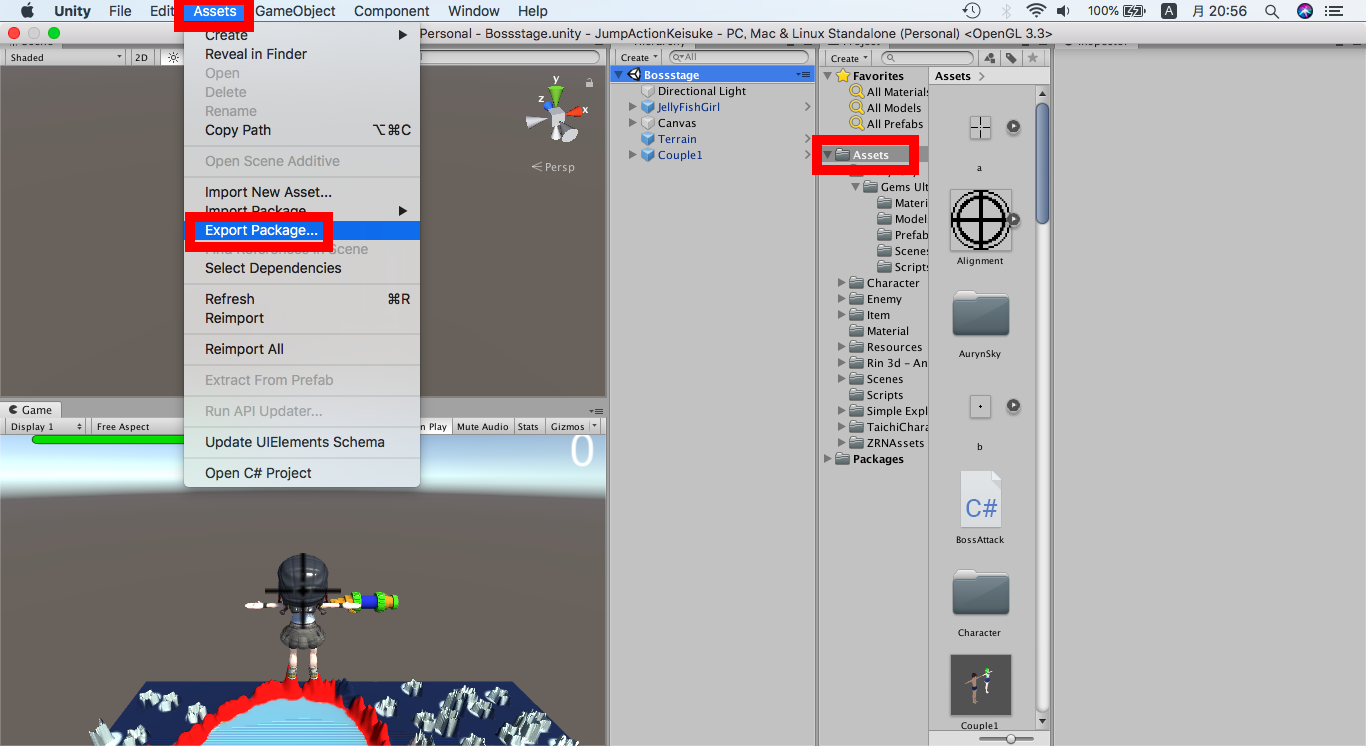Open Spotlight search magnifier in menu bar

pos(1272,11)
